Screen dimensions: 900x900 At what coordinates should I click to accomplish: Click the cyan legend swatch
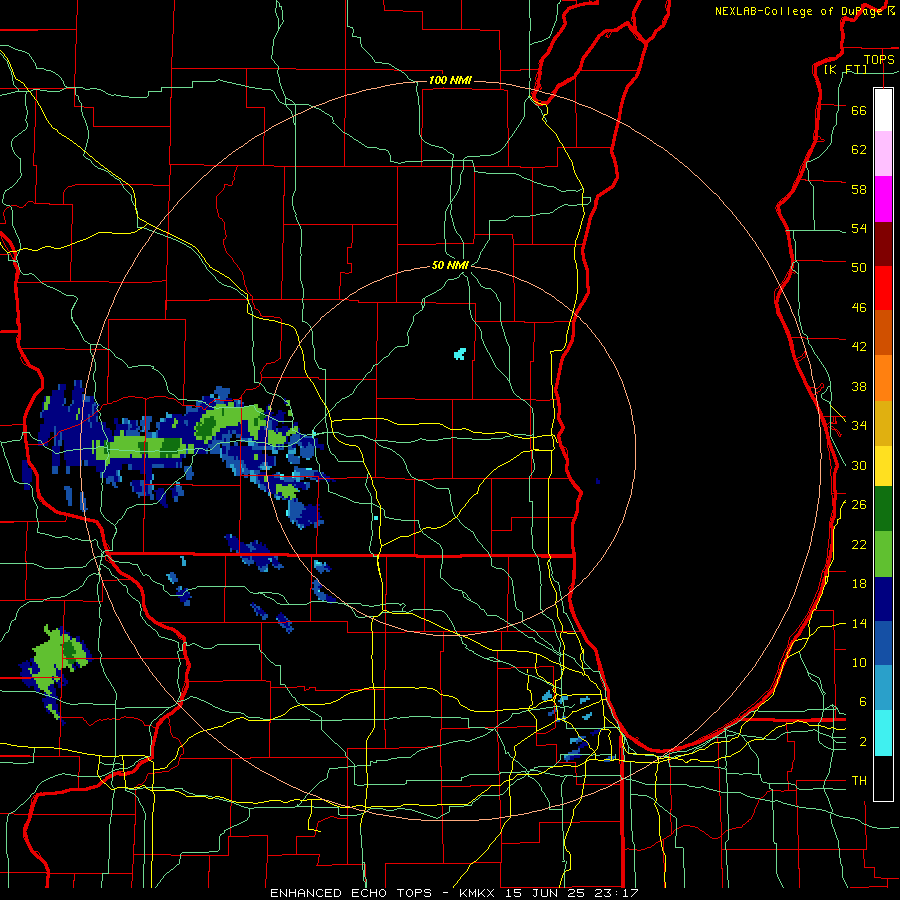pos(883,733)
